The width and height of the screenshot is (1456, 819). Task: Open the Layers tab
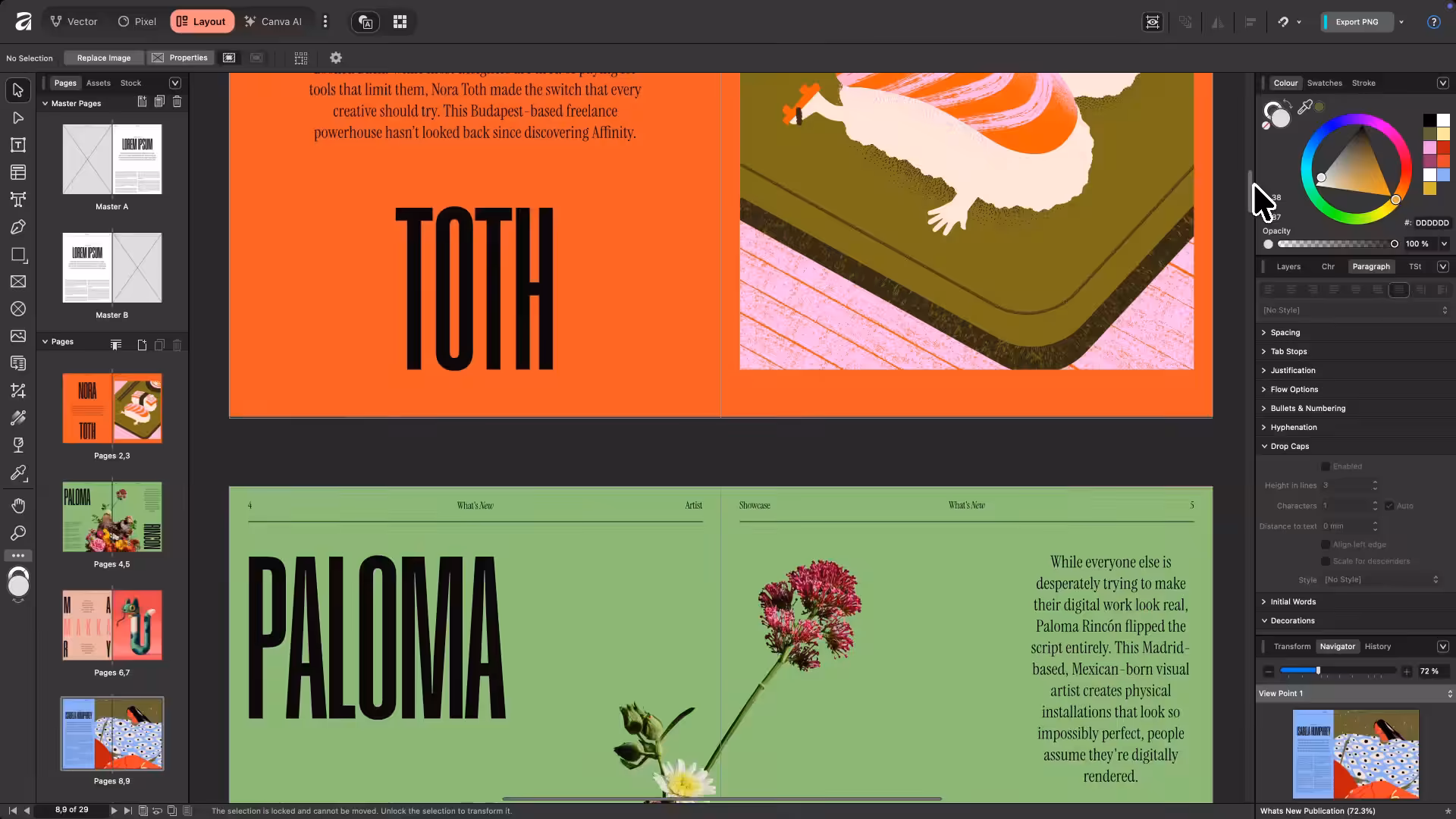tap(1288, 266)
